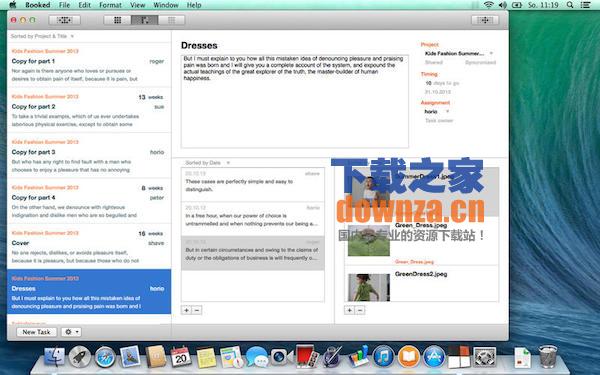Open Finder from the dock
The image size is (600, 375).
coord(54,357)
